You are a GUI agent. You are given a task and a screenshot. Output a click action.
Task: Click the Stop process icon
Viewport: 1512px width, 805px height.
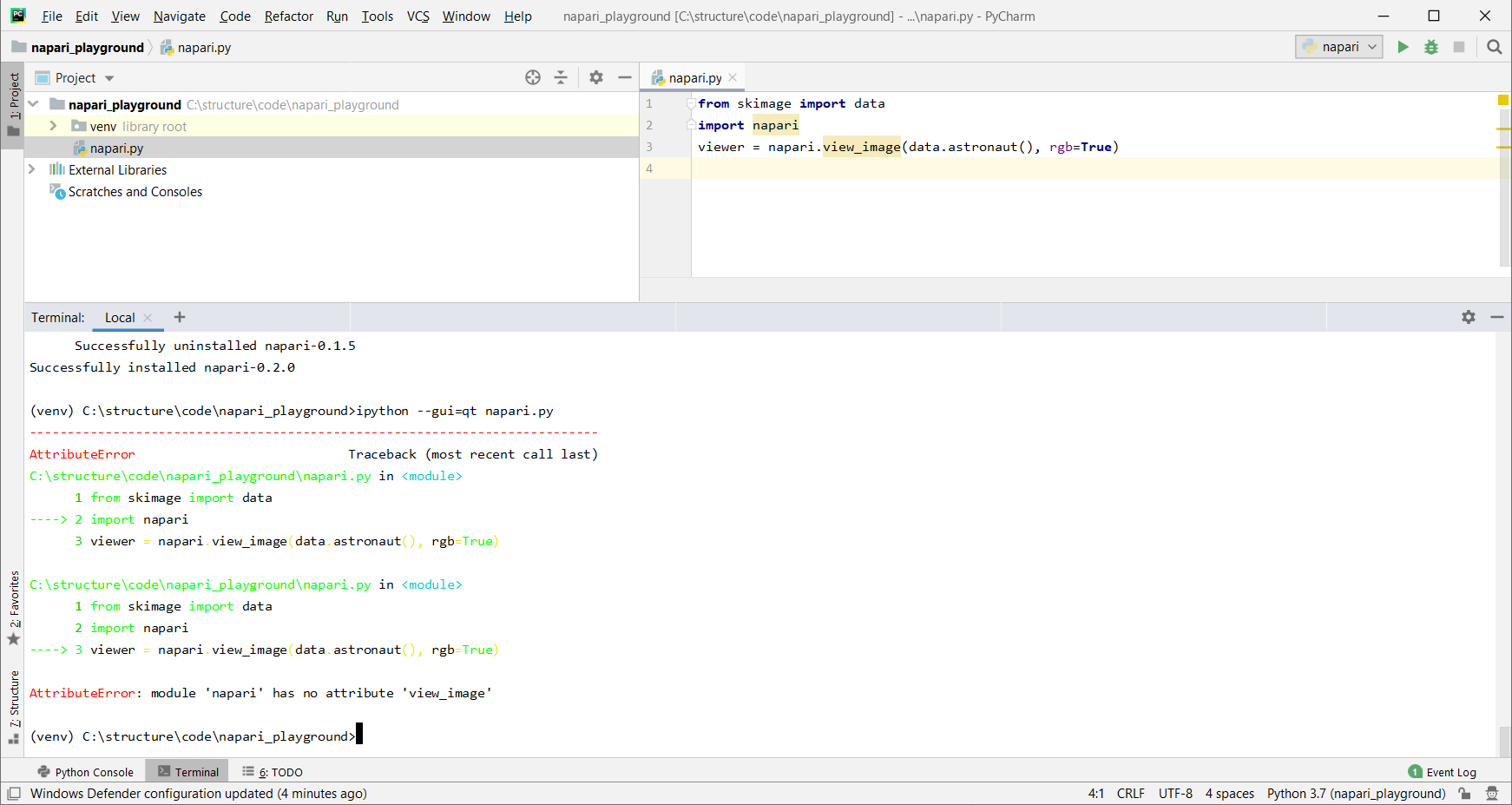point(1459,47)
